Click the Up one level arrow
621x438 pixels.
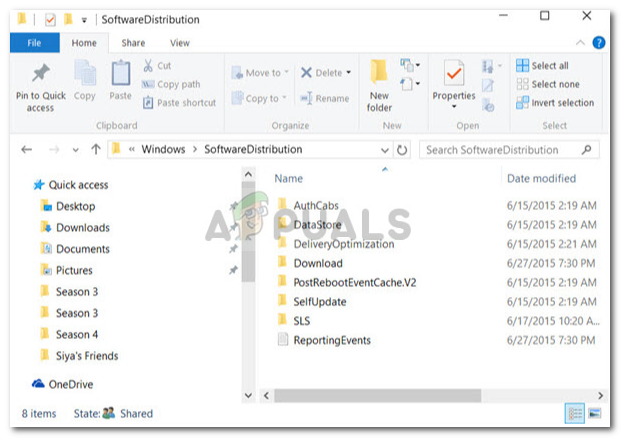[x=96, y=149]
